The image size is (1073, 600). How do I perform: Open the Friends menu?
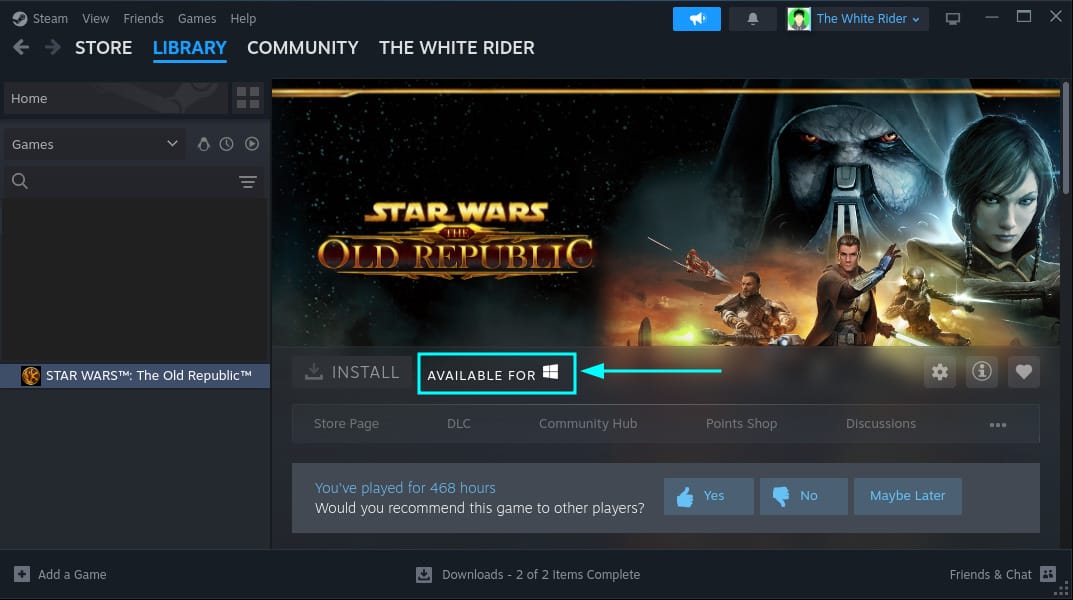[143, 18]
